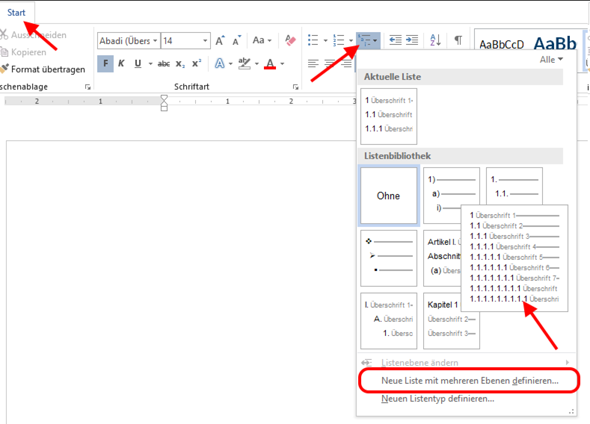Select the I. A. 1. Überschrift list
Image resolution: width=590 pixels, height=424 pixels.
(x=389, y=321)
